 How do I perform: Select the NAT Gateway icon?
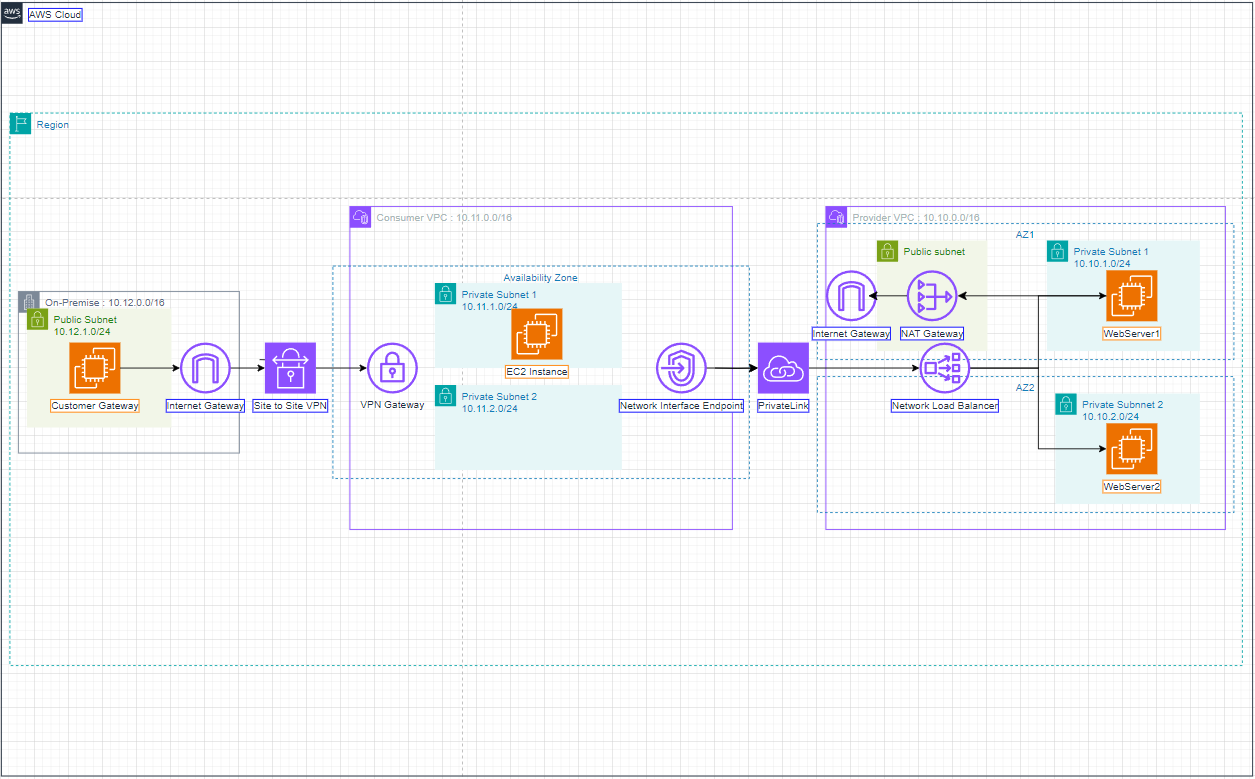click(x=932, y=296)
